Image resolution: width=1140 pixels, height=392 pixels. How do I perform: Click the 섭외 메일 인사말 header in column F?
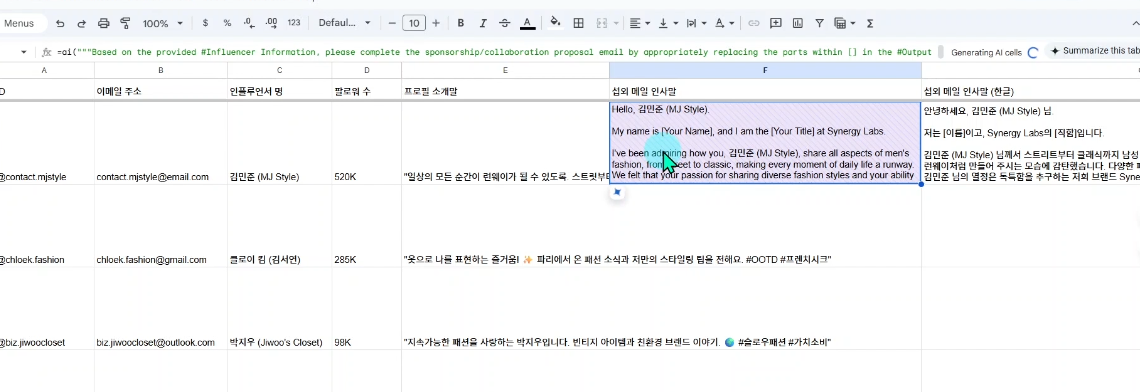(x=765, y=91)
